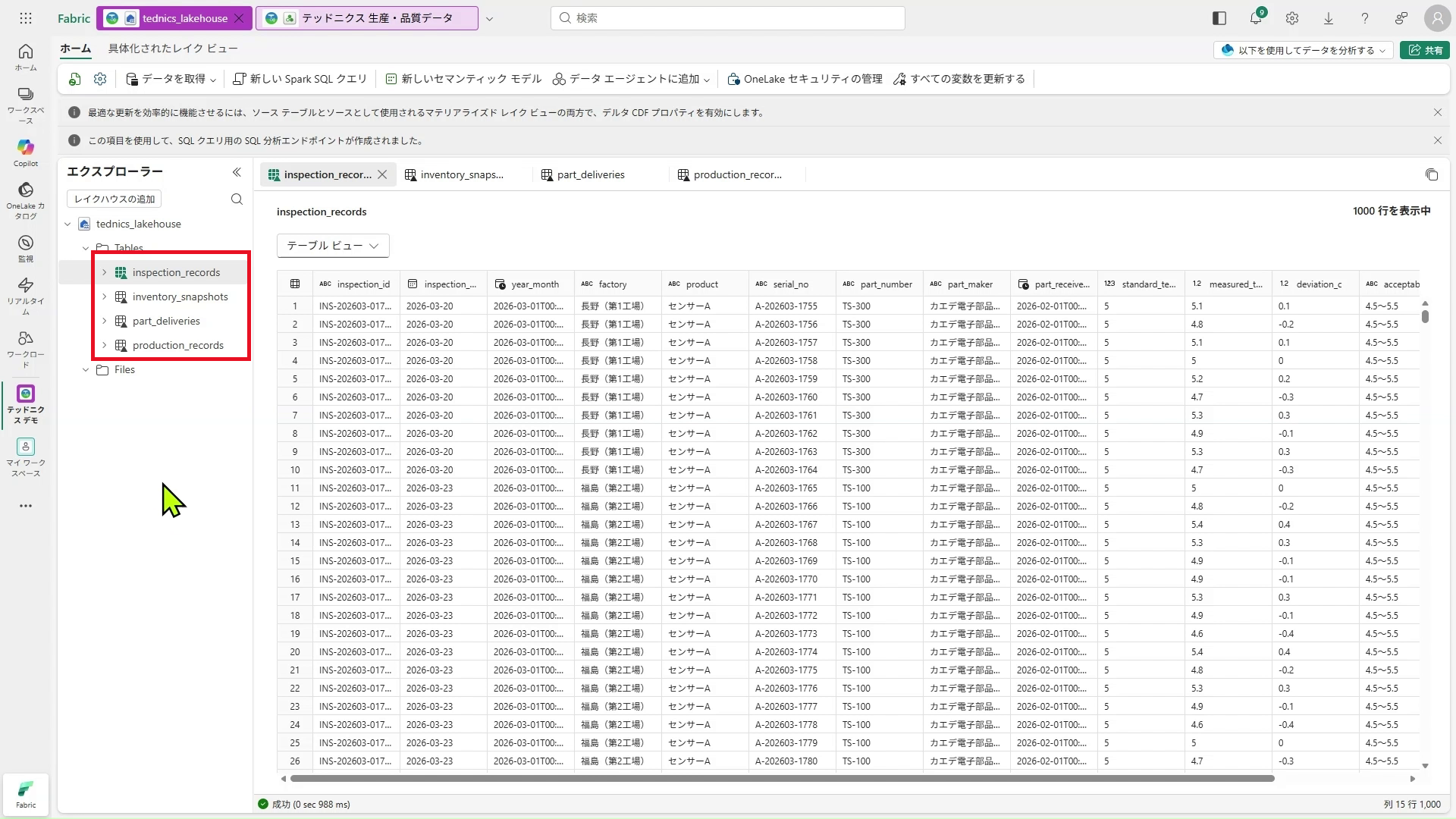1456x819 pixels.
Task: Open Workloads (ワークロード) sidebar icon
Action: (x=26, y=349)
